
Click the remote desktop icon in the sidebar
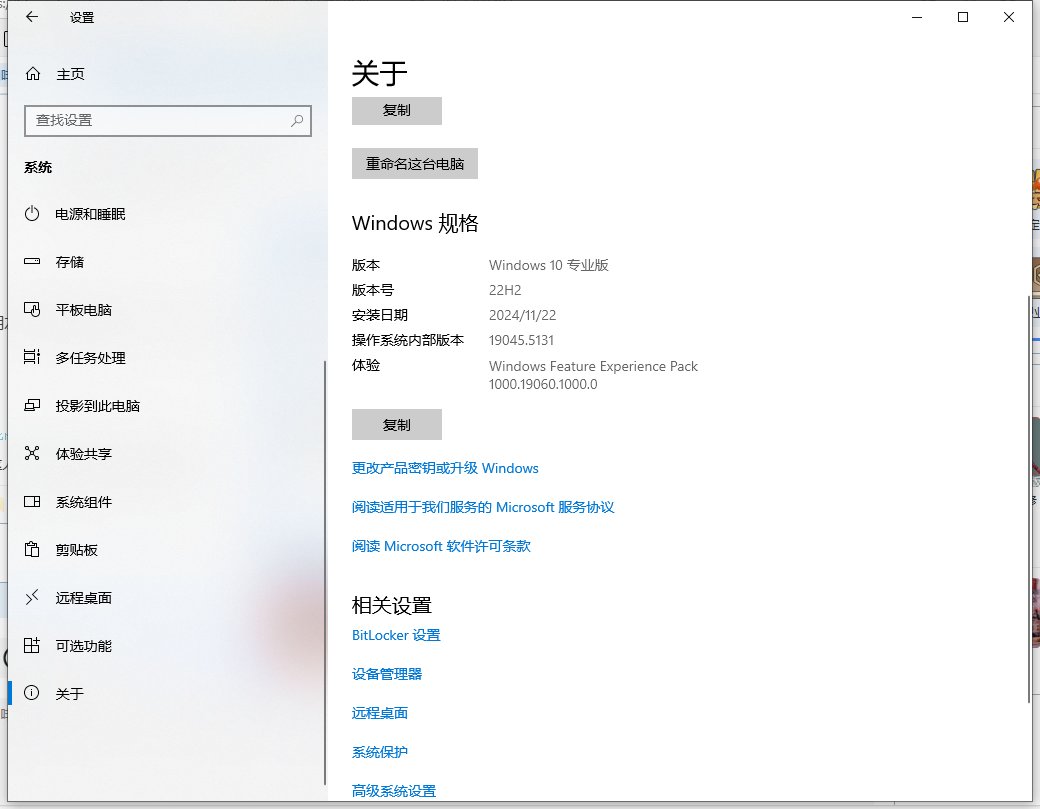point(32,597)
